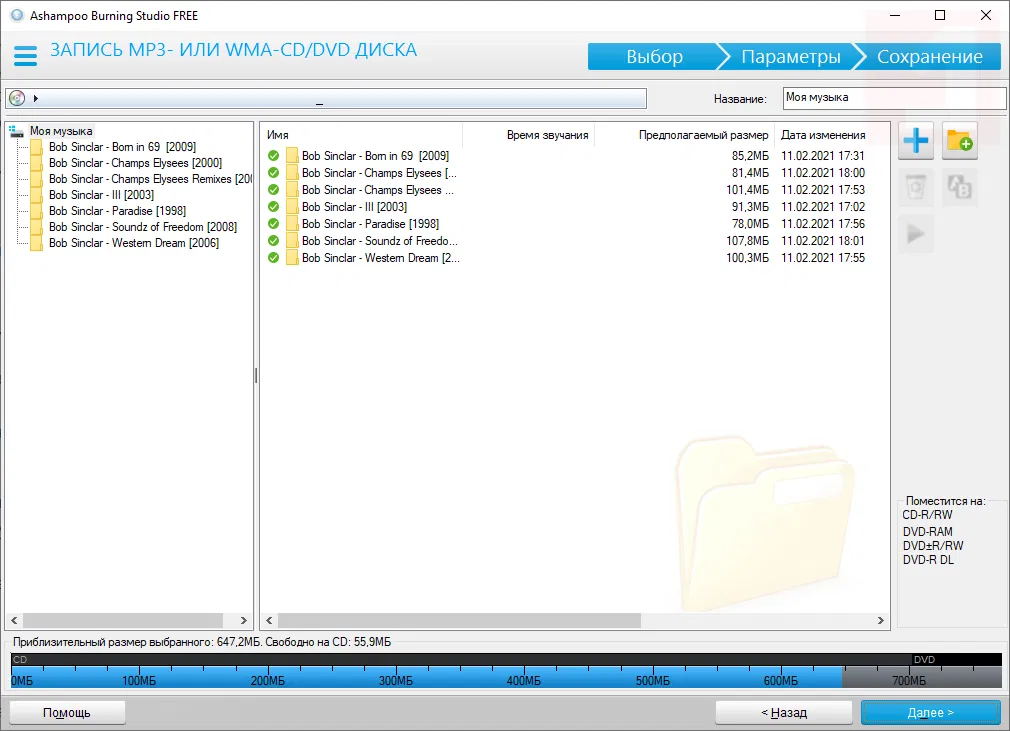Select Bob Sinclar - Born in 69 tree item
The width and height of the screenshot is (1010, 731).
(x=122, y=147)
